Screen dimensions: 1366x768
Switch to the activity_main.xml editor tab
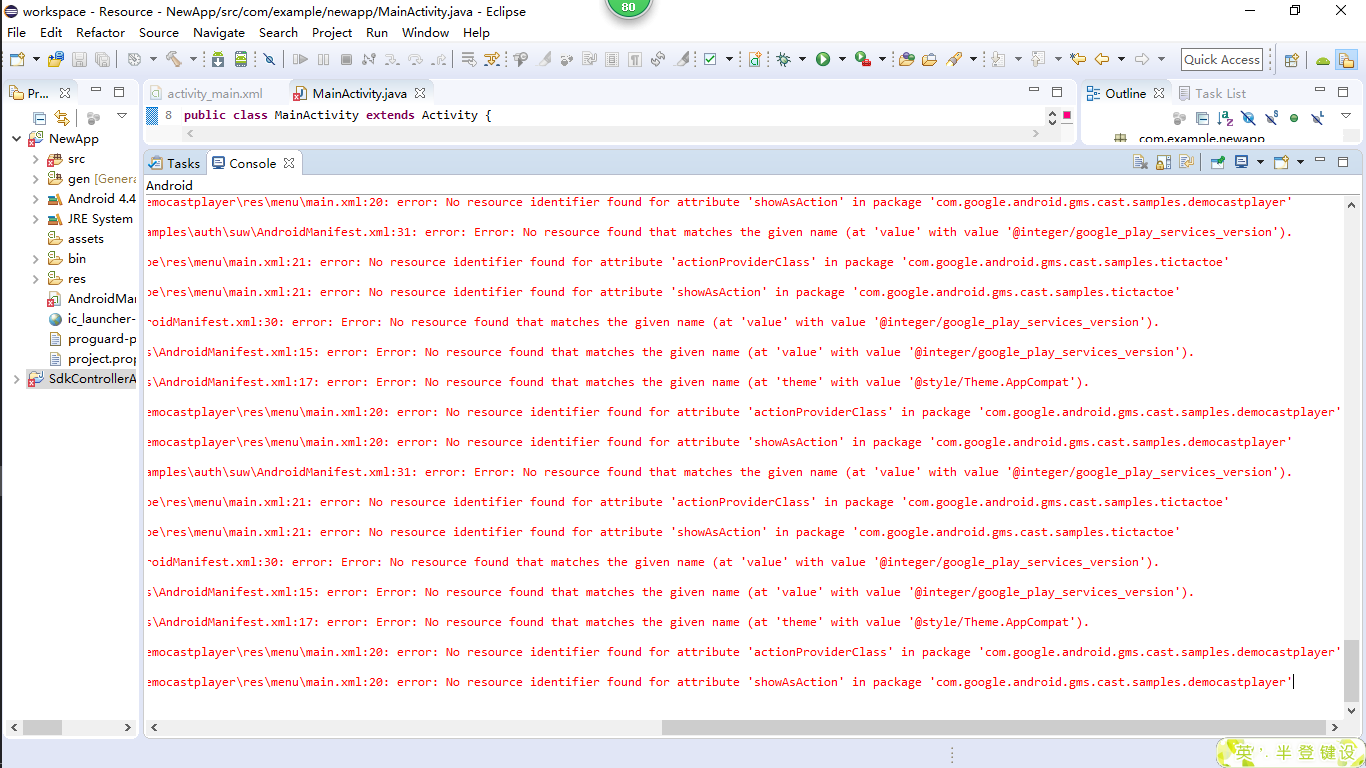pyautogui.click(x=205, y=93)
